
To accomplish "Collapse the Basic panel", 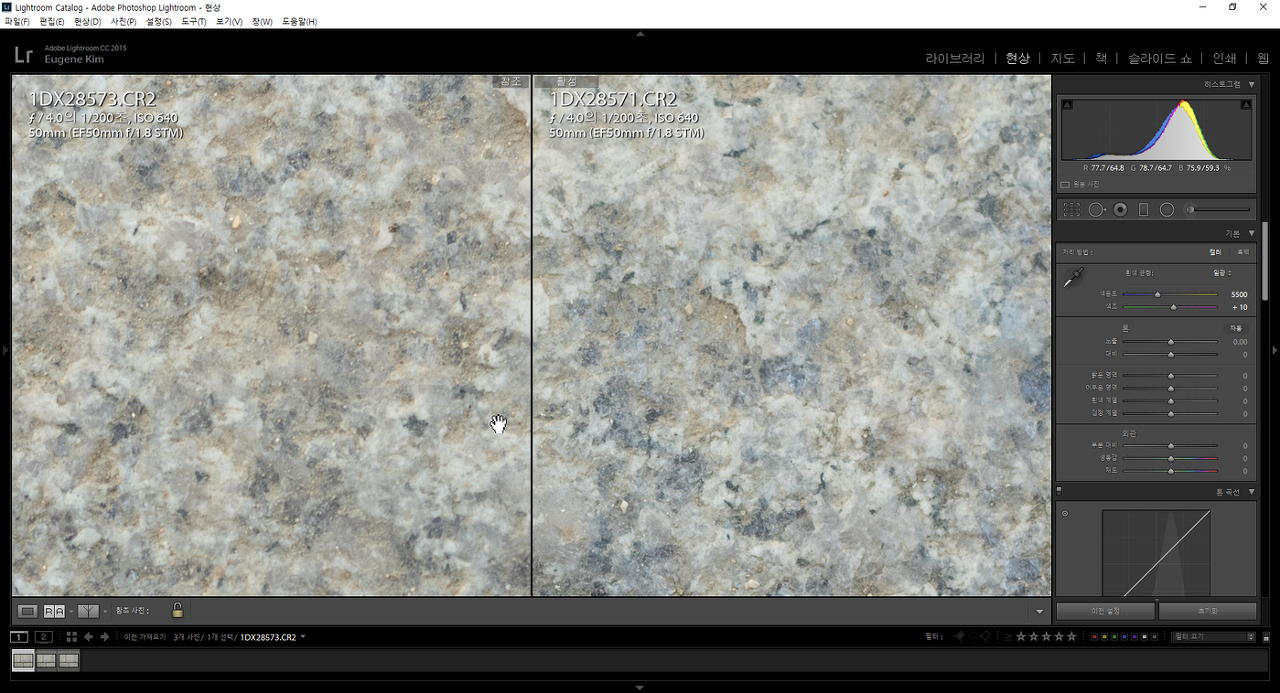I will (1251, 233).
